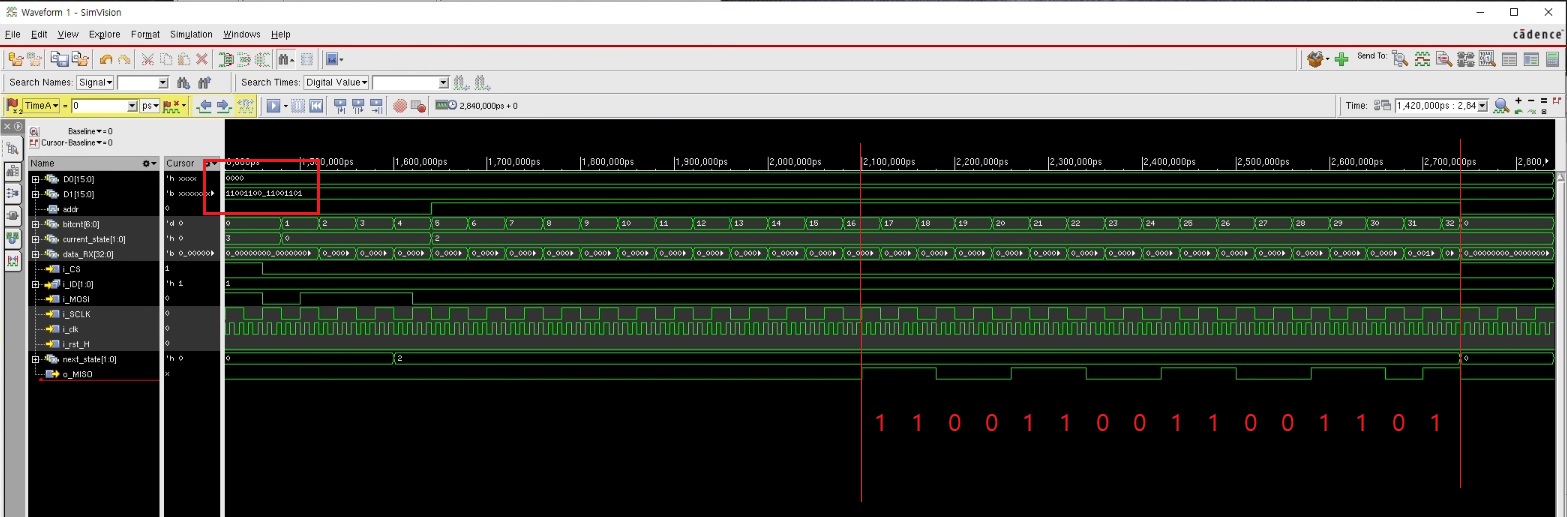
Task: Select the i_SCLK signal row
Action: (93, 314)
